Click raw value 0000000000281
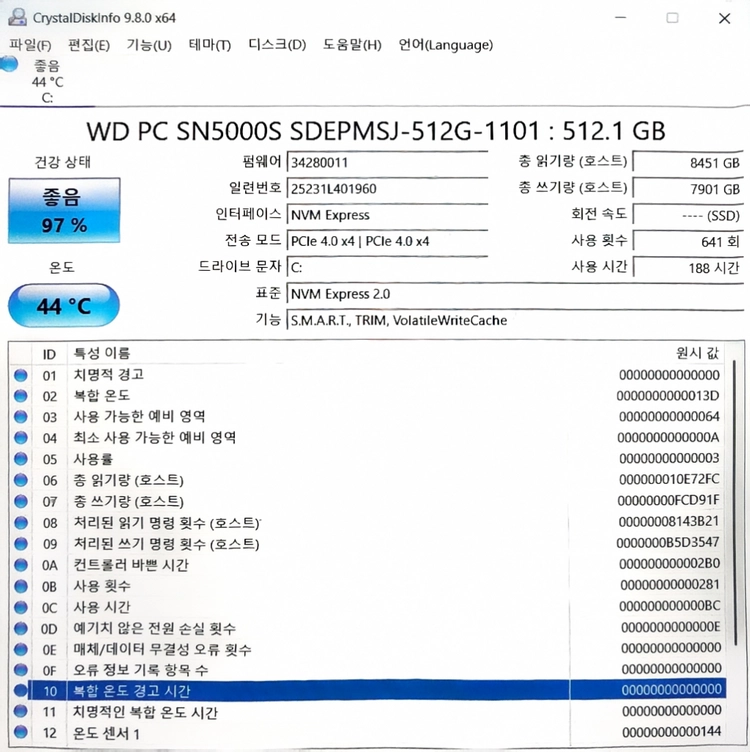This screenshot has width=750, height=752. [x=670, y=585]
